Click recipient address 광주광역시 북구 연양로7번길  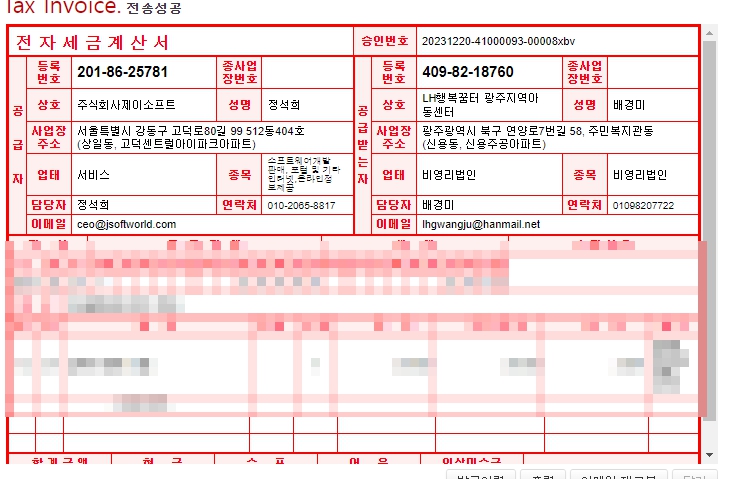point(537,138)
